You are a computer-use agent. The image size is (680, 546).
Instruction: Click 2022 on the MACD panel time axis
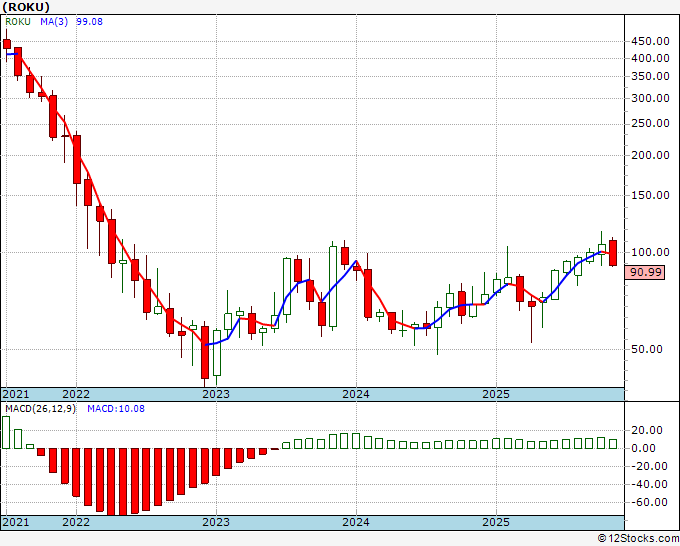[76, 522]
